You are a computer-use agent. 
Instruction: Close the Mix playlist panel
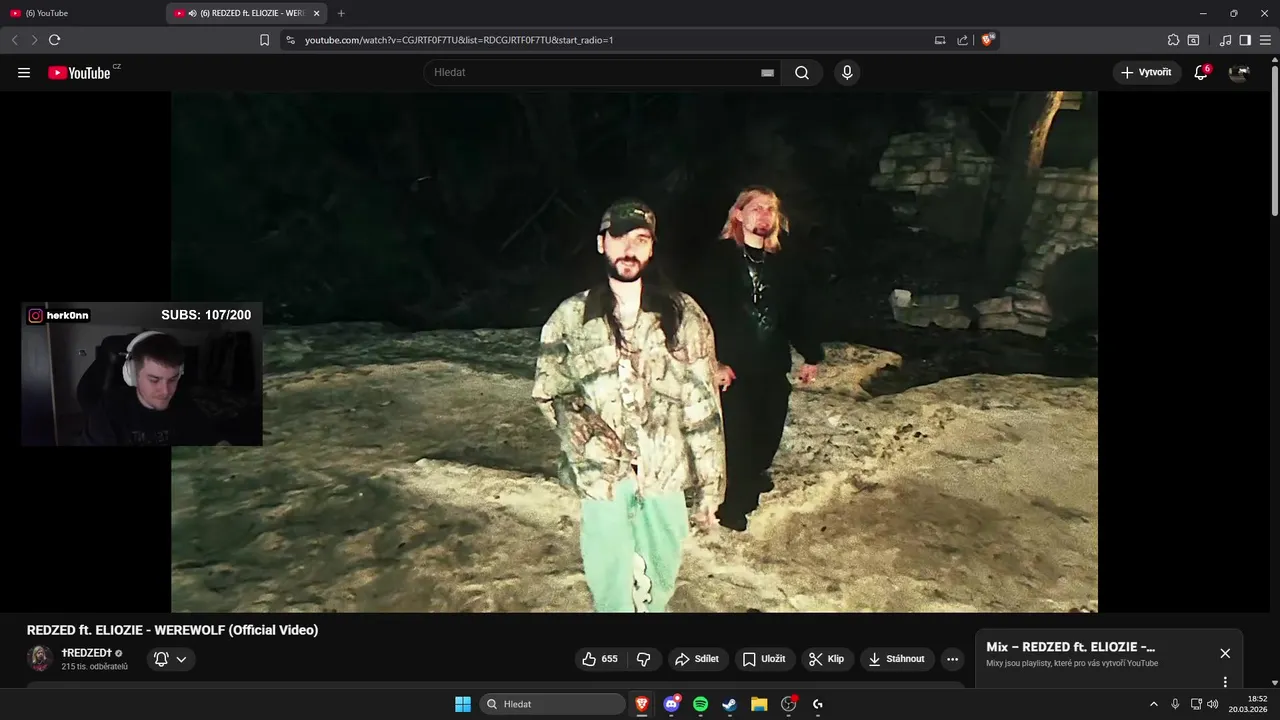coord(1225,653)
